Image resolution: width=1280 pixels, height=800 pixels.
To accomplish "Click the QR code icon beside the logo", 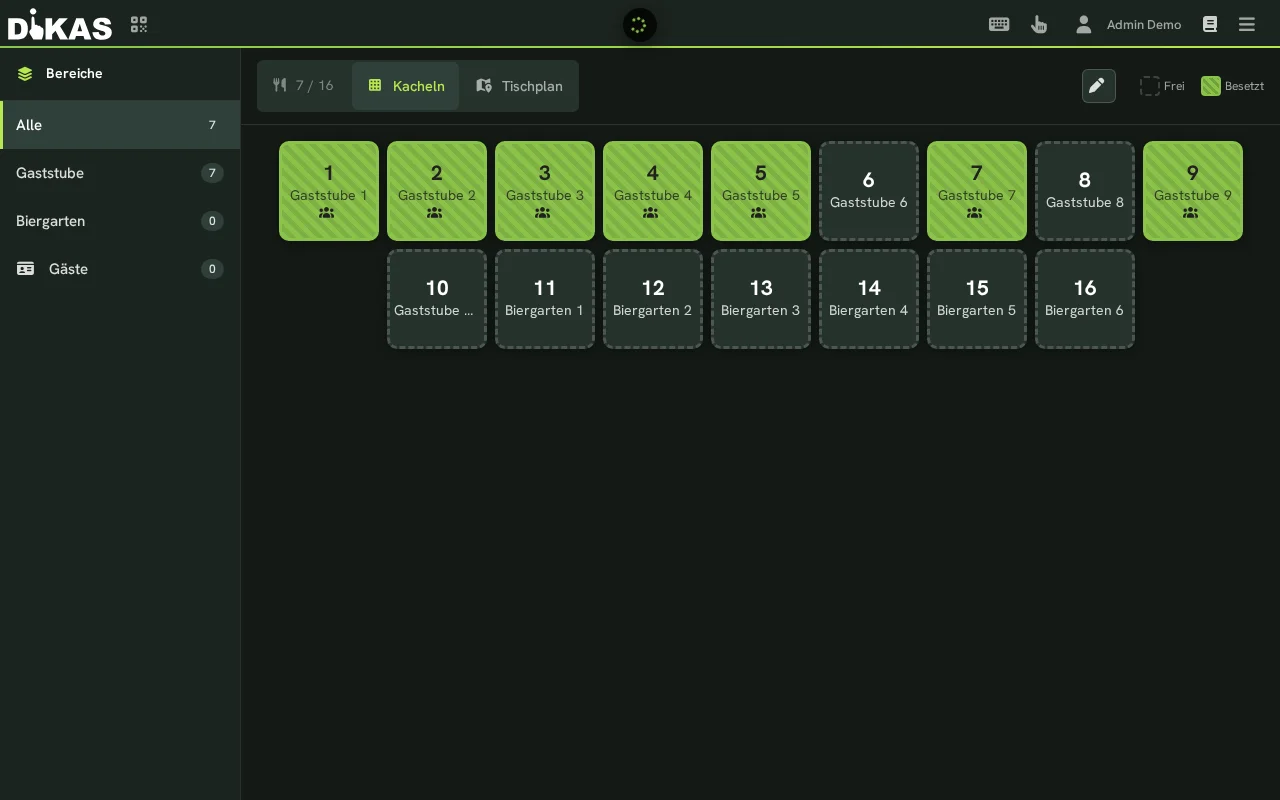I will [139, 25].
